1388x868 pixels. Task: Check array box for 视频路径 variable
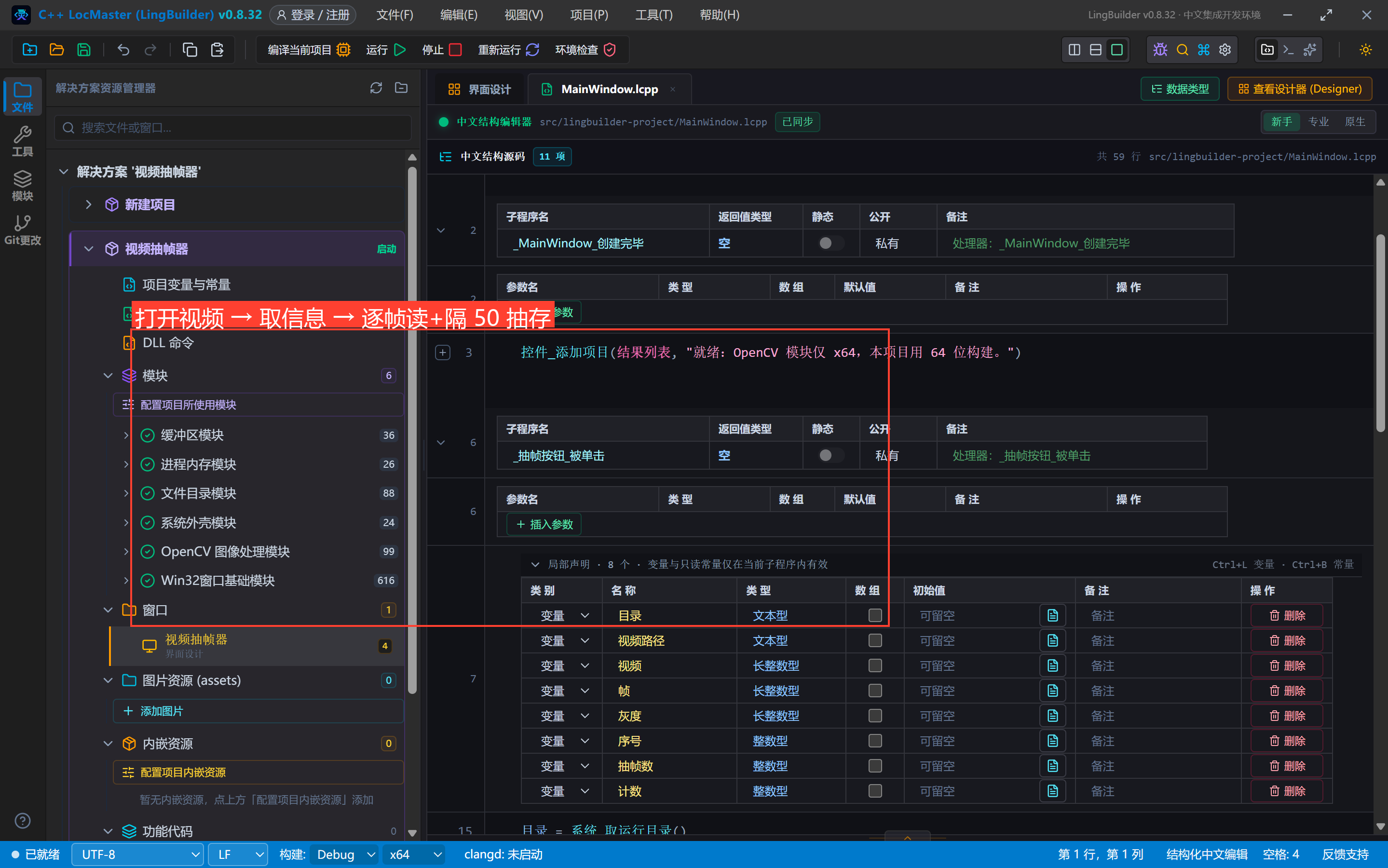[x=875, y=640]
